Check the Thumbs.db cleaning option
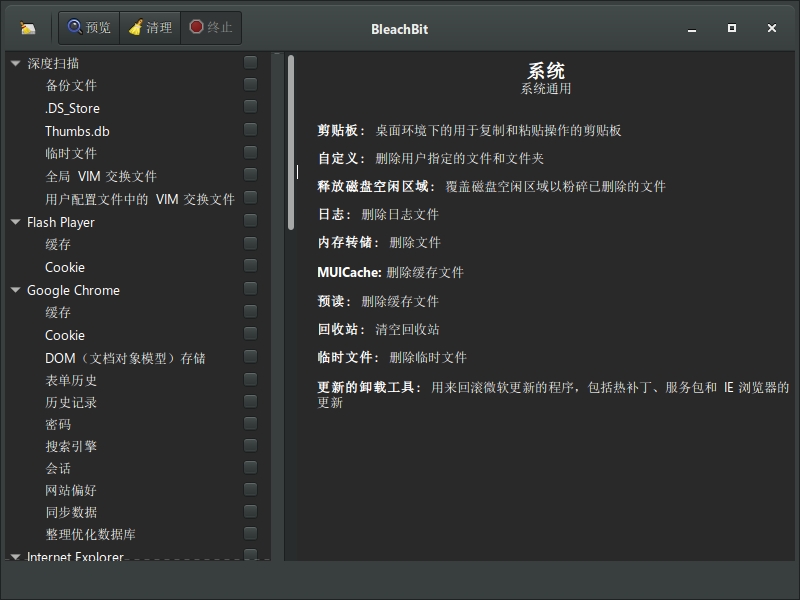 point(251,131)
